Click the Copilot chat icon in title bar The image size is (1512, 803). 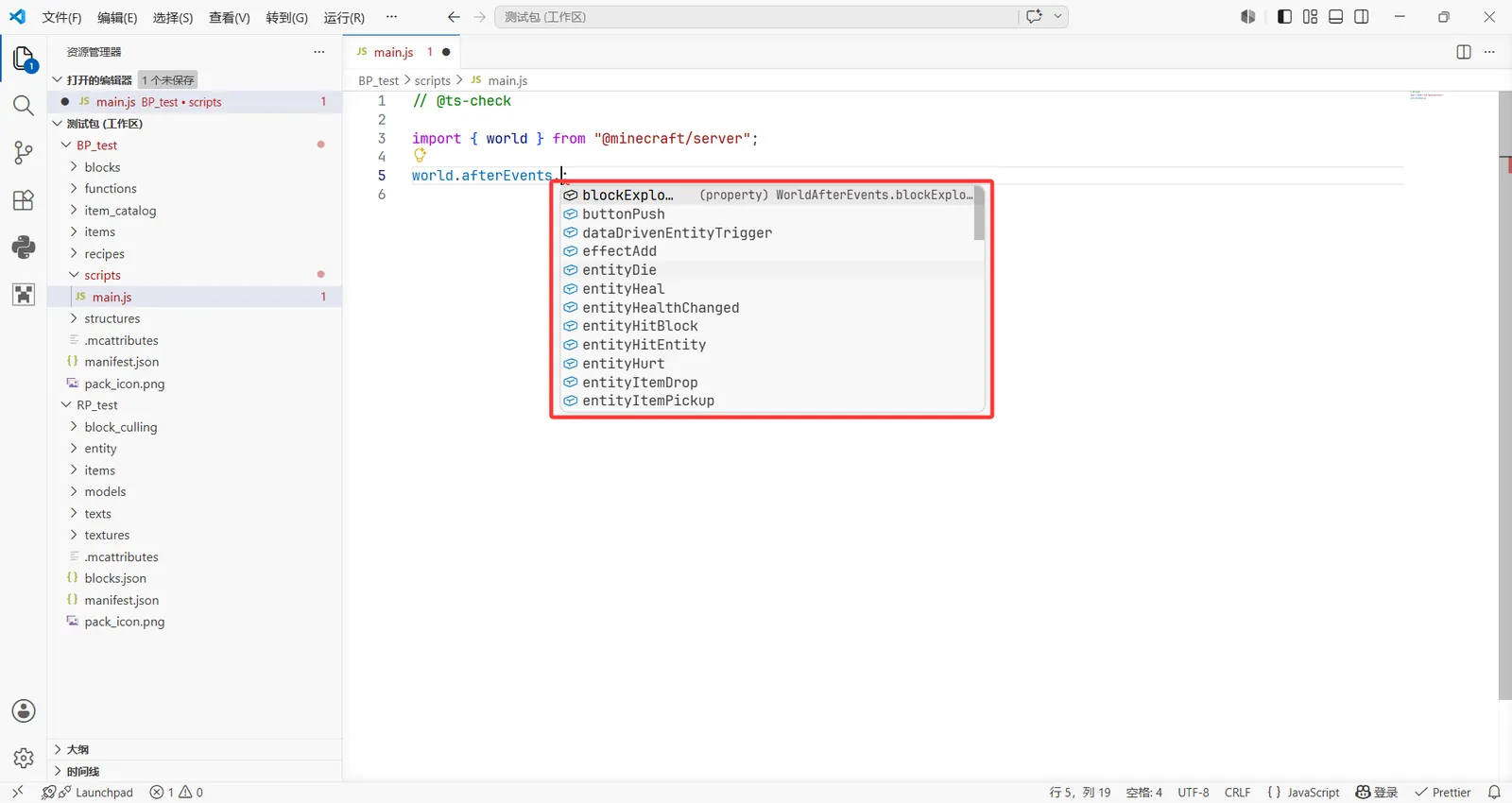click(1034, 16)
